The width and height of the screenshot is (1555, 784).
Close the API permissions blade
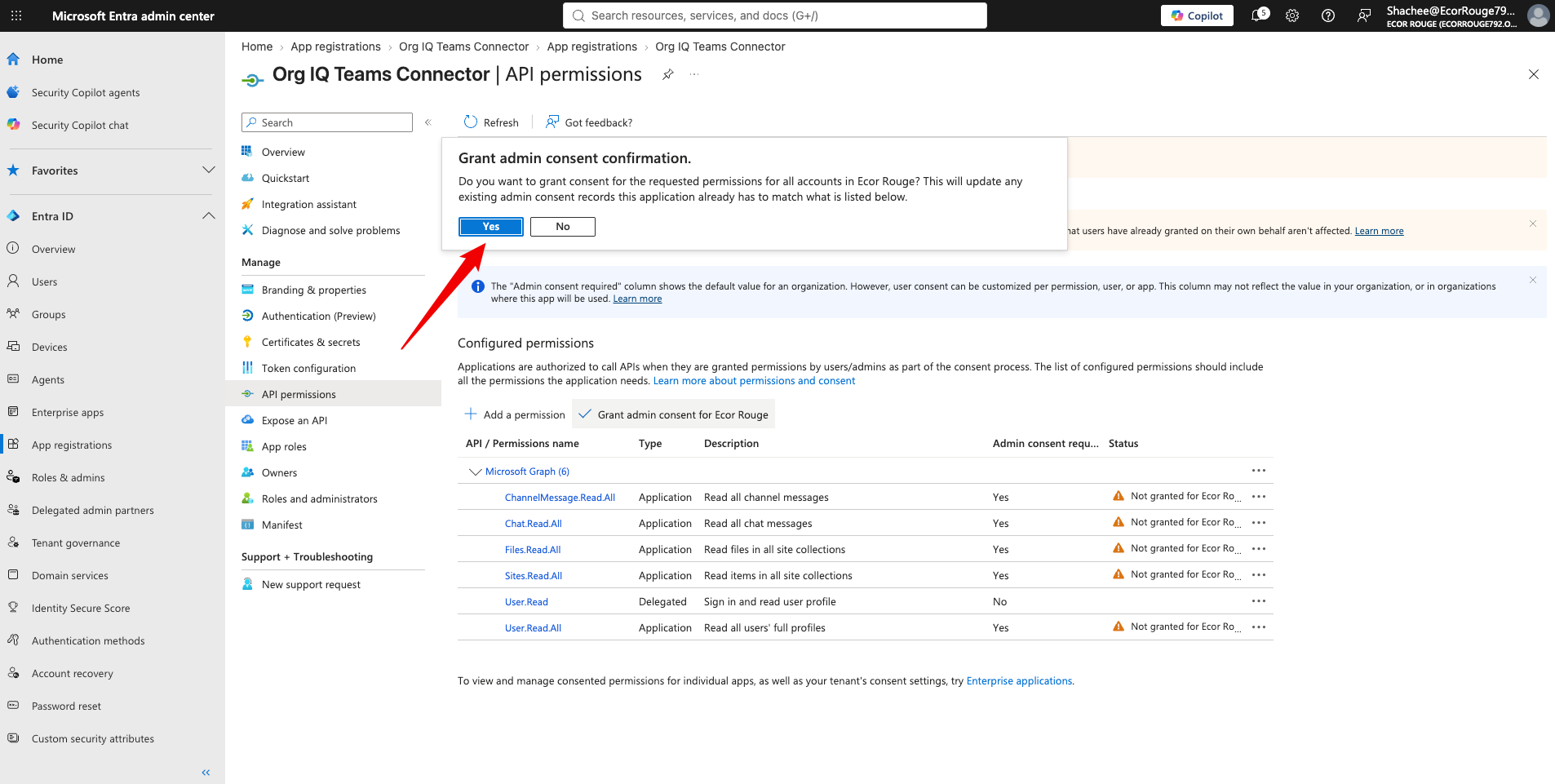(1534, 74)
